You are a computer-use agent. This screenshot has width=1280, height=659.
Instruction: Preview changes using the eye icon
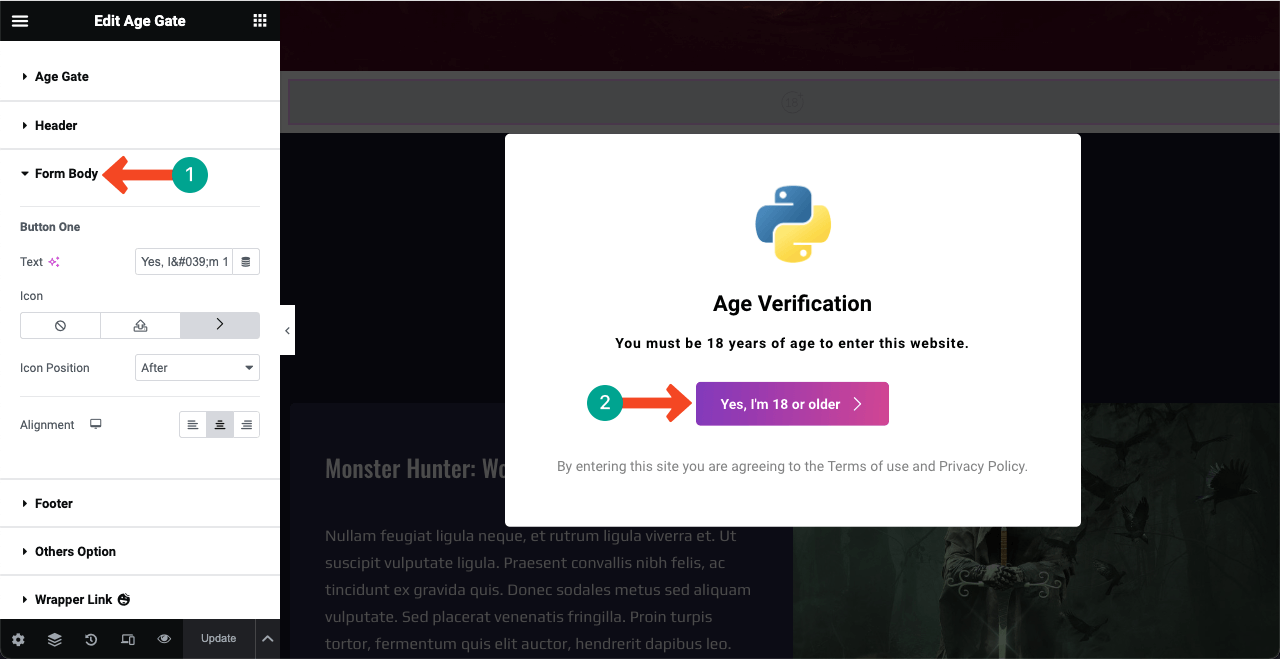pyautogui.click(x=164, y=638)
